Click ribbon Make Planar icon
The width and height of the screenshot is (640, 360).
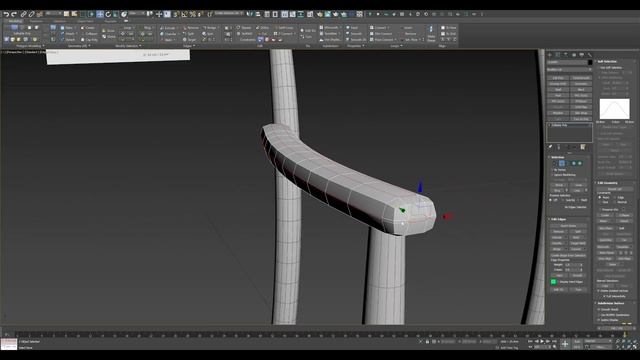pyautogui.click(x=431, y=33)
